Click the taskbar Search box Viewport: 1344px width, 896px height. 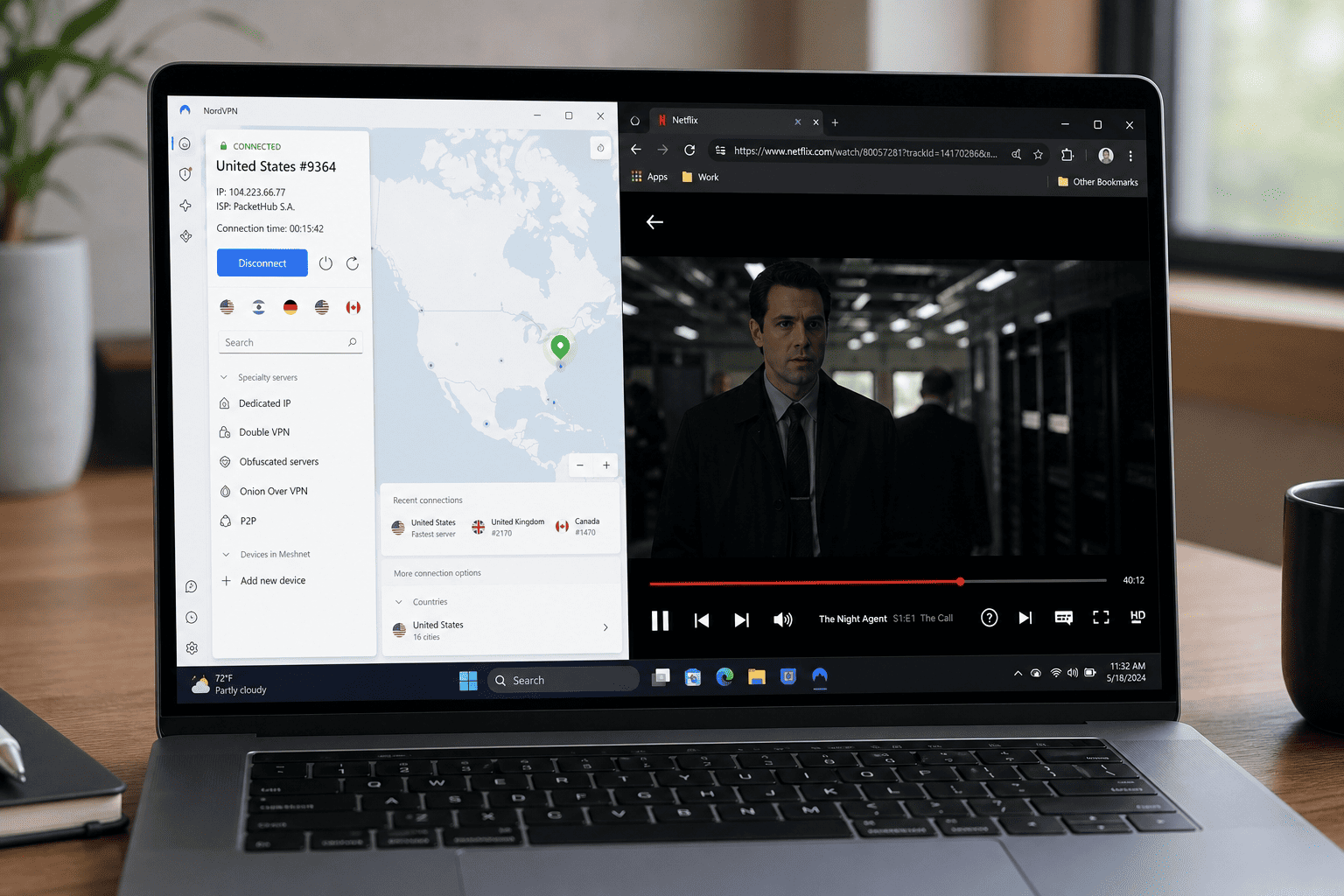pos(563,680)
